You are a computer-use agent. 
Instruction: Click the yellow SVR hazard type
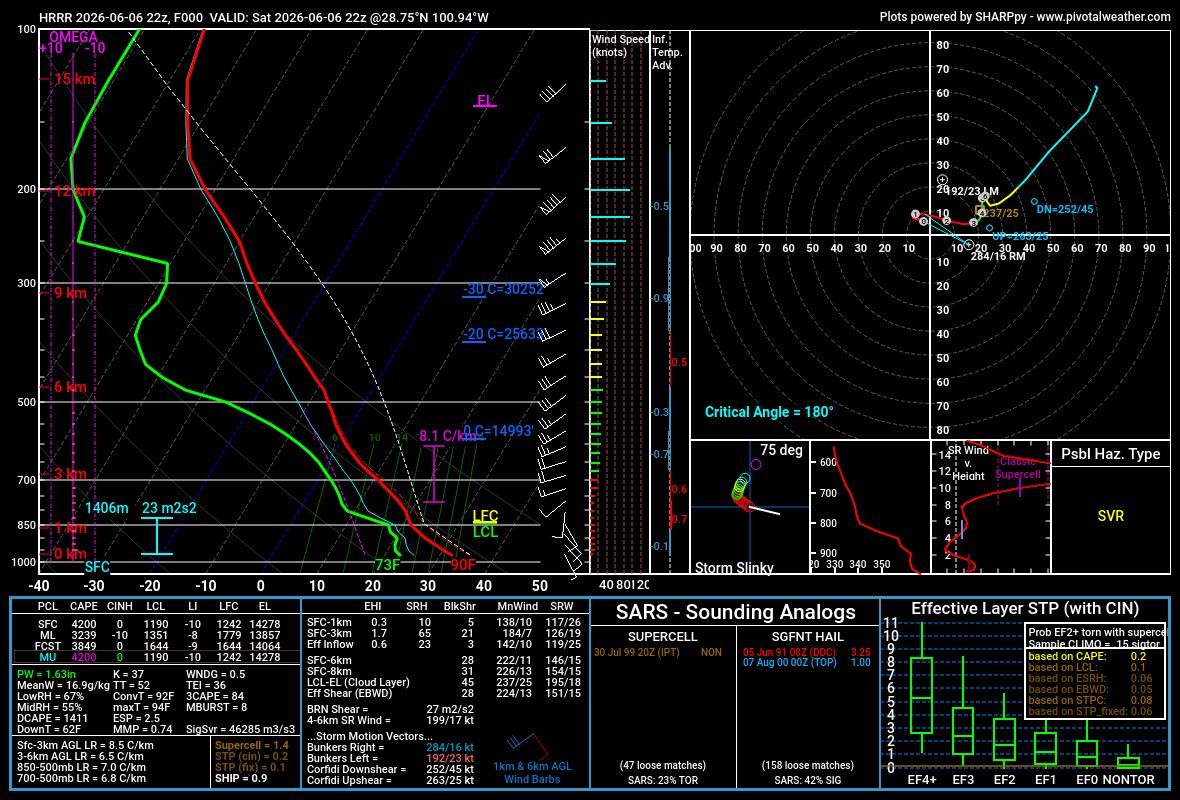point(1110,516)
